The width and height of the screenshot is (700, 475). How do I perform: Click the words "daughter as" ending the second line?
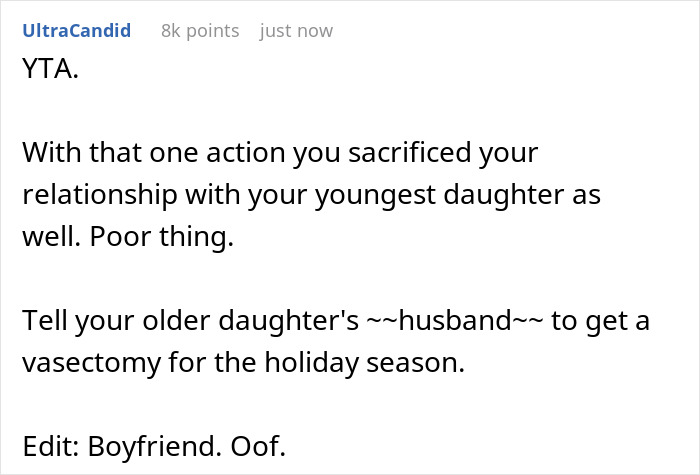click(x=522, y=195)
